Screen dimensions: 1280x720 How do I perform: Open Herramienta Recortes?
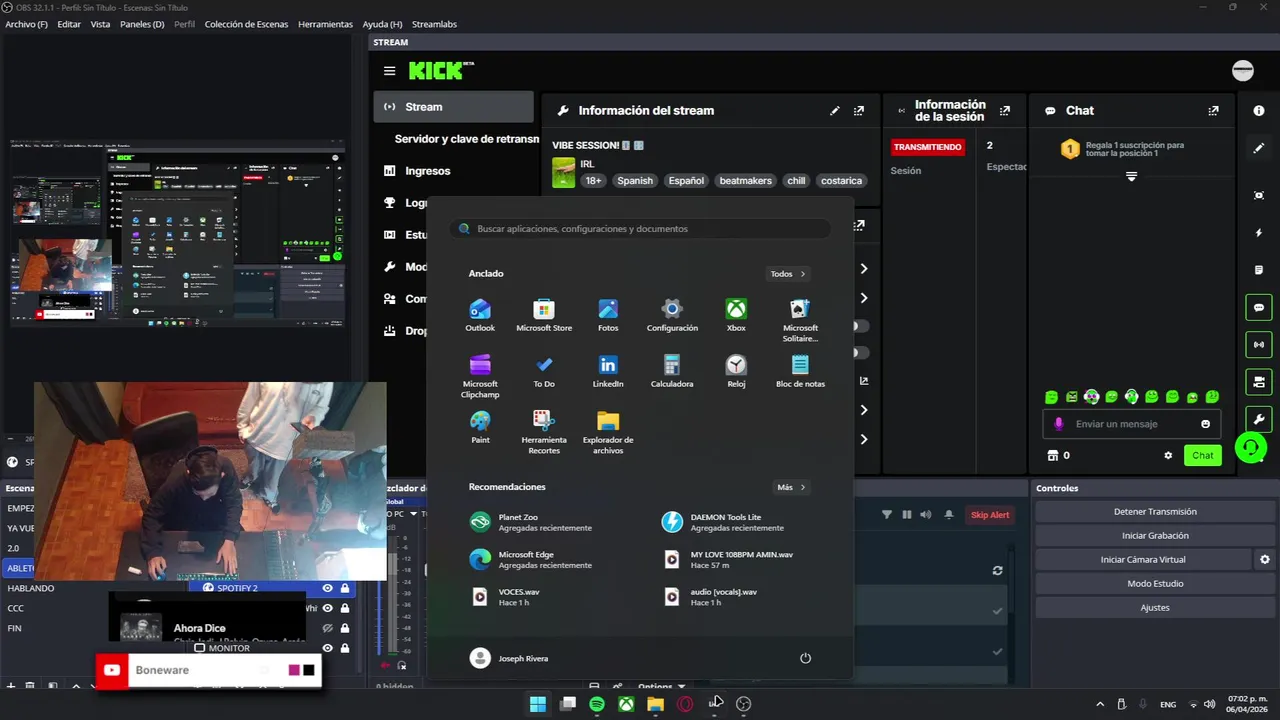click(544, 432)
